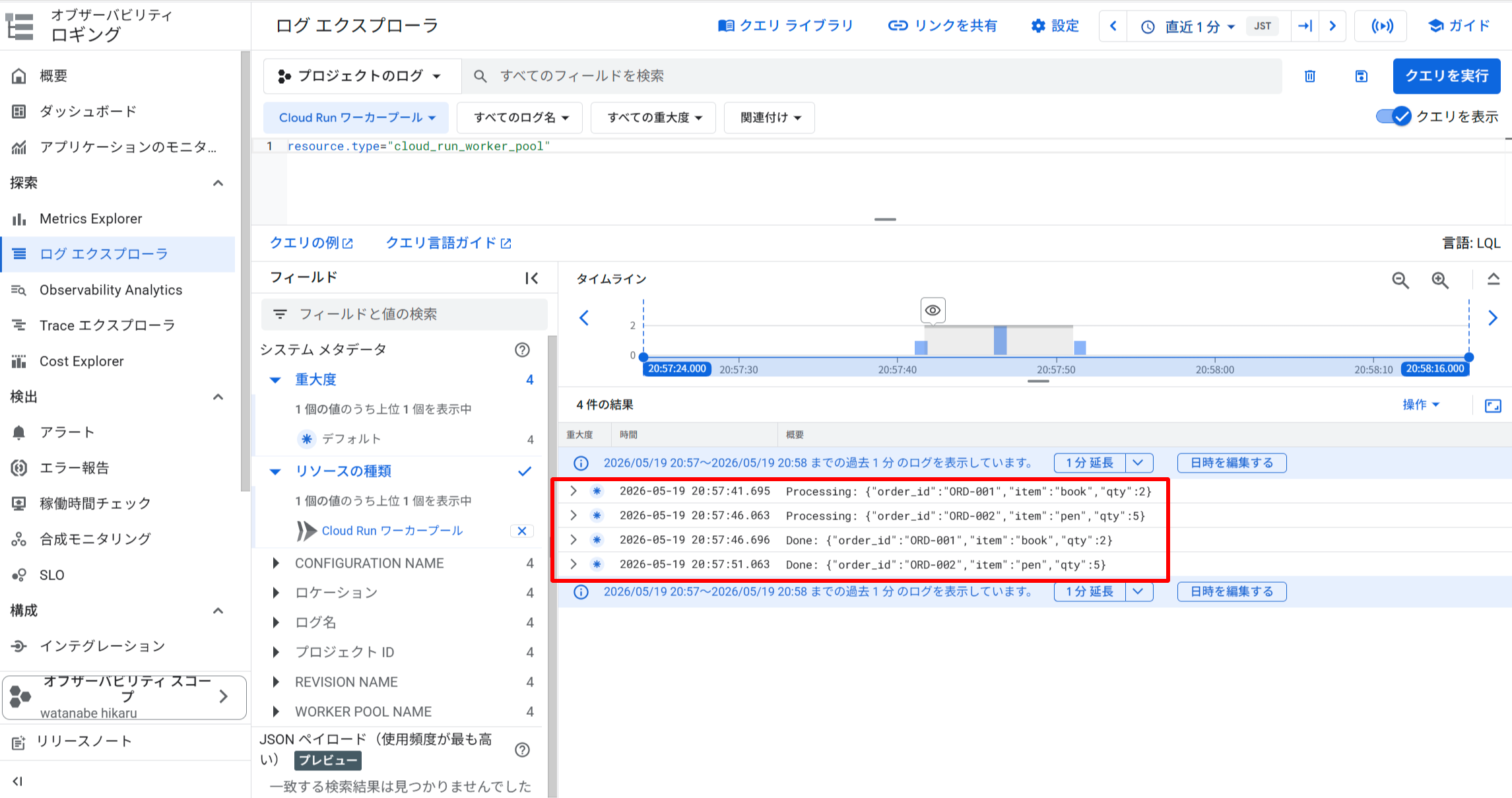
Task: Open the Cloud Run ワーカープール resource dropdown
Action: point(356,117)
